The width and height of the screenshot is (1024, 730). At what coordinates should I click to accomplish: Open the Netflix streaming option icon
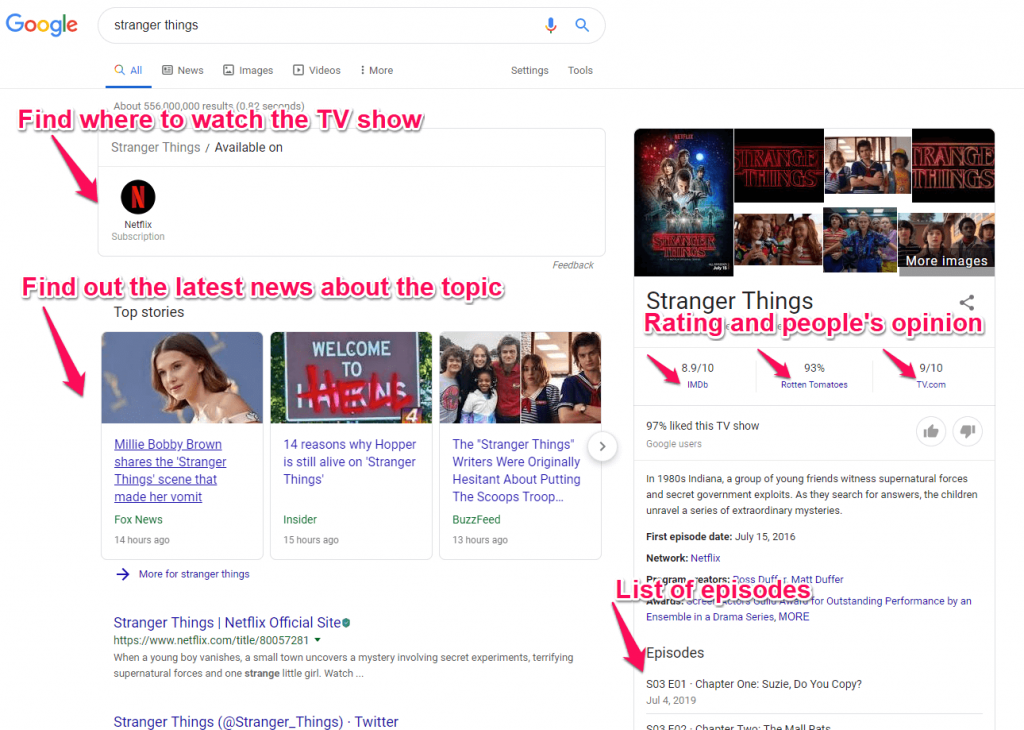pyautogui.click(x=138, y=197)
